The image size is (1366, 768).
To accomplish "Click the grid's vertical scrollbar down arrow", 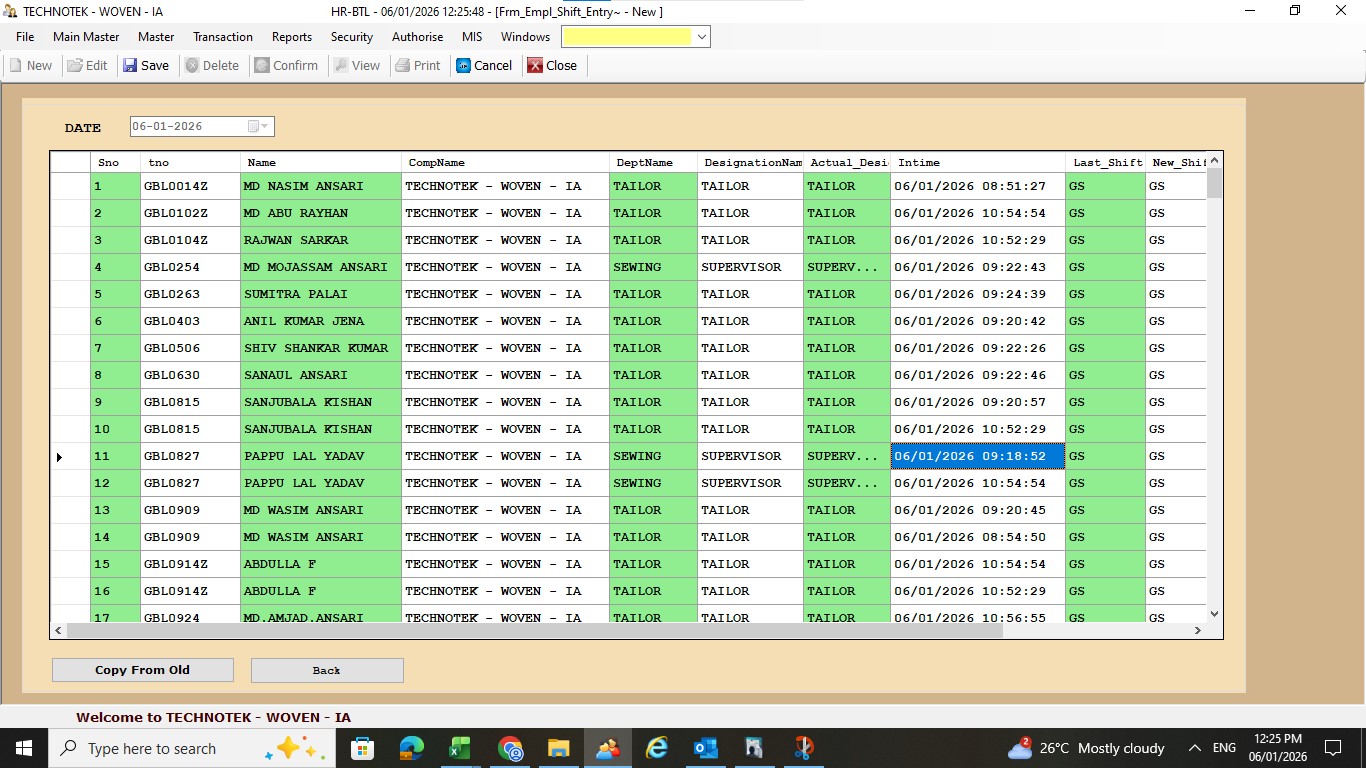I will pyautogui.click(x=1214, y=614).
